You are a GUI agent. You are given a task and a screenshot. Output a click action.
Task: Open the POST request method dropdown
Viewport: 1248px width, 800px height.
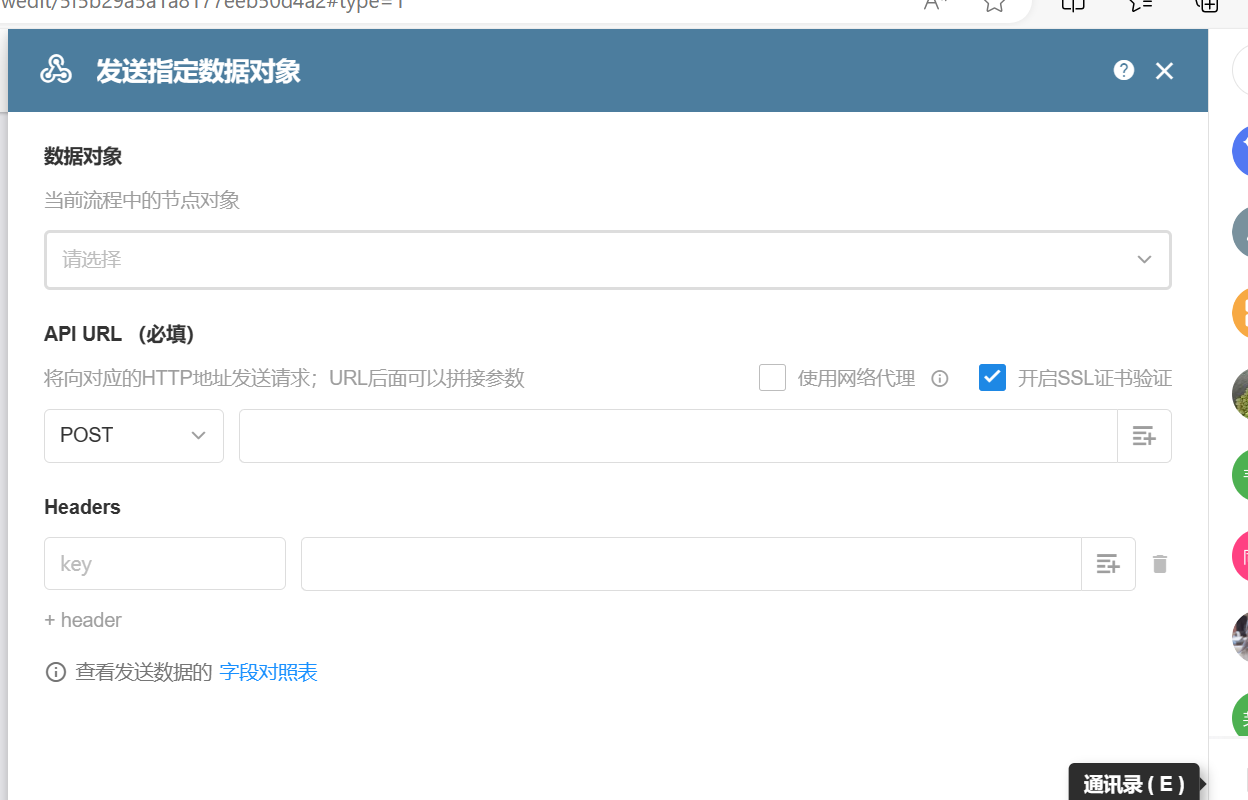click(x=133, y=435)
